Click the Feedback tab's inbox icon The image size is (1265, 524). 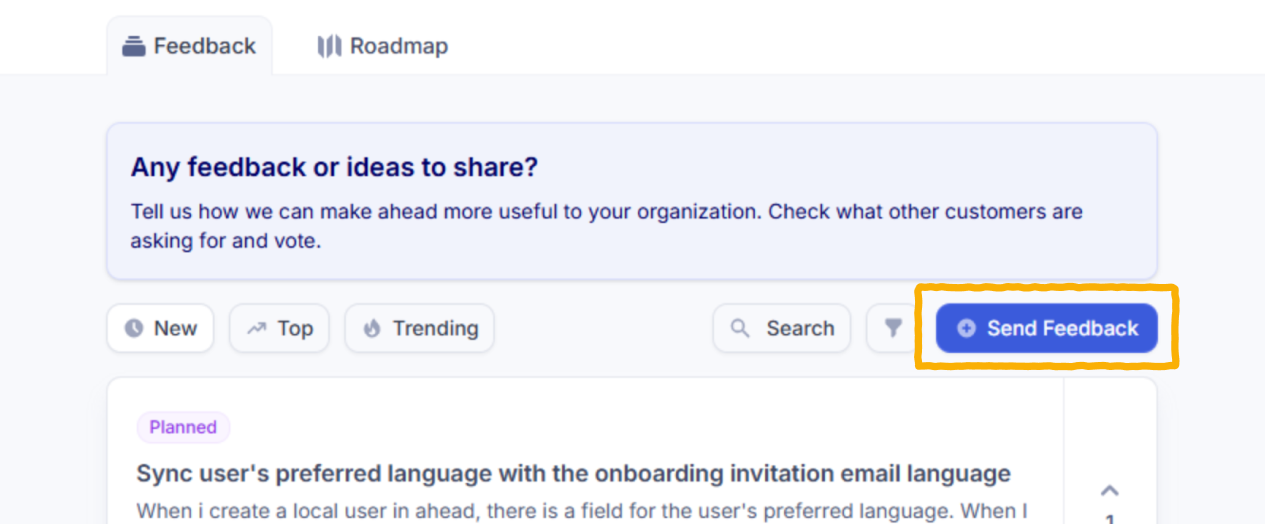(134, 46)
